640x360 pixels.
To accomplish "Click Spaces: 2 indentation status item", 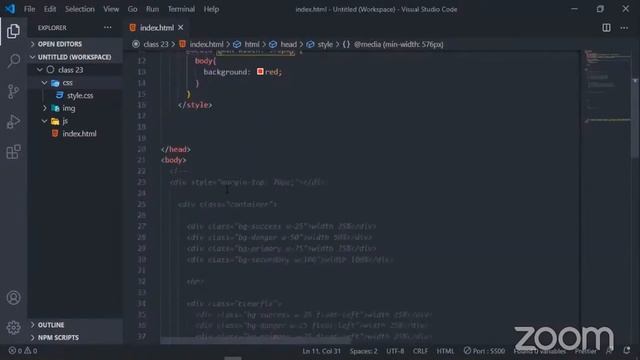I will tap(363, 351).
